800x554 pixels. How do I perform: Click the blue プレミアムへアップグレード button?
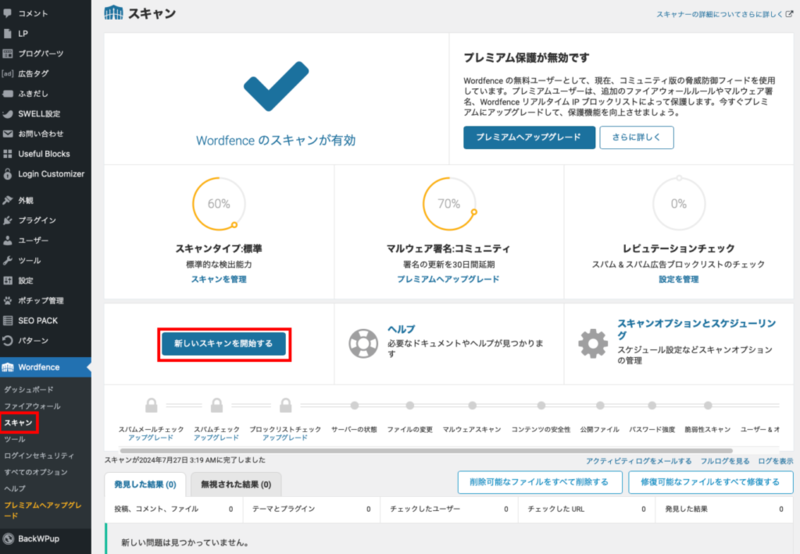[x=529, y=138]
